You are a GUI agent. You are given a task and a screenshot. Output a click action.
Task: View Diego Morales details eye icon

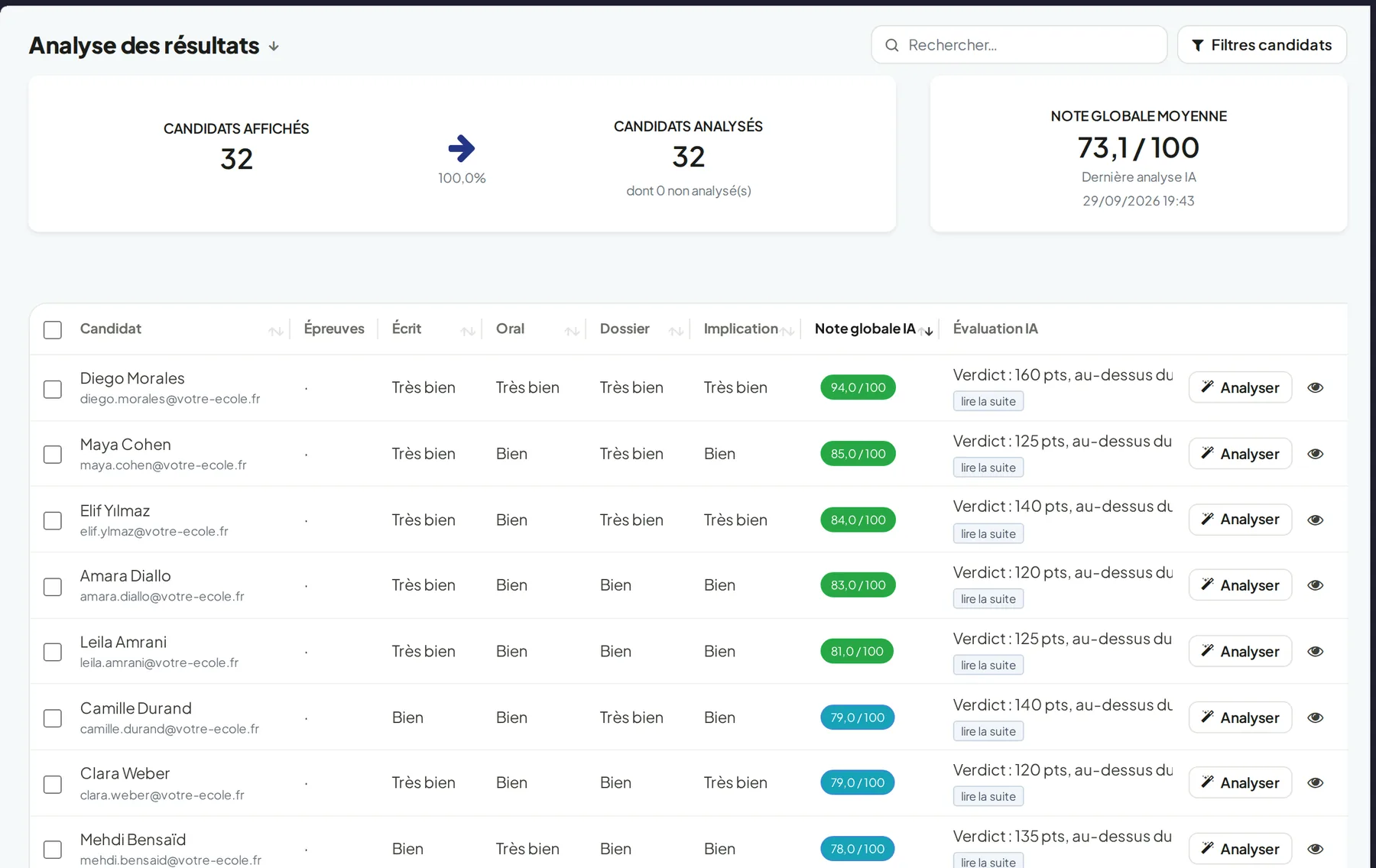(1315, 387)
